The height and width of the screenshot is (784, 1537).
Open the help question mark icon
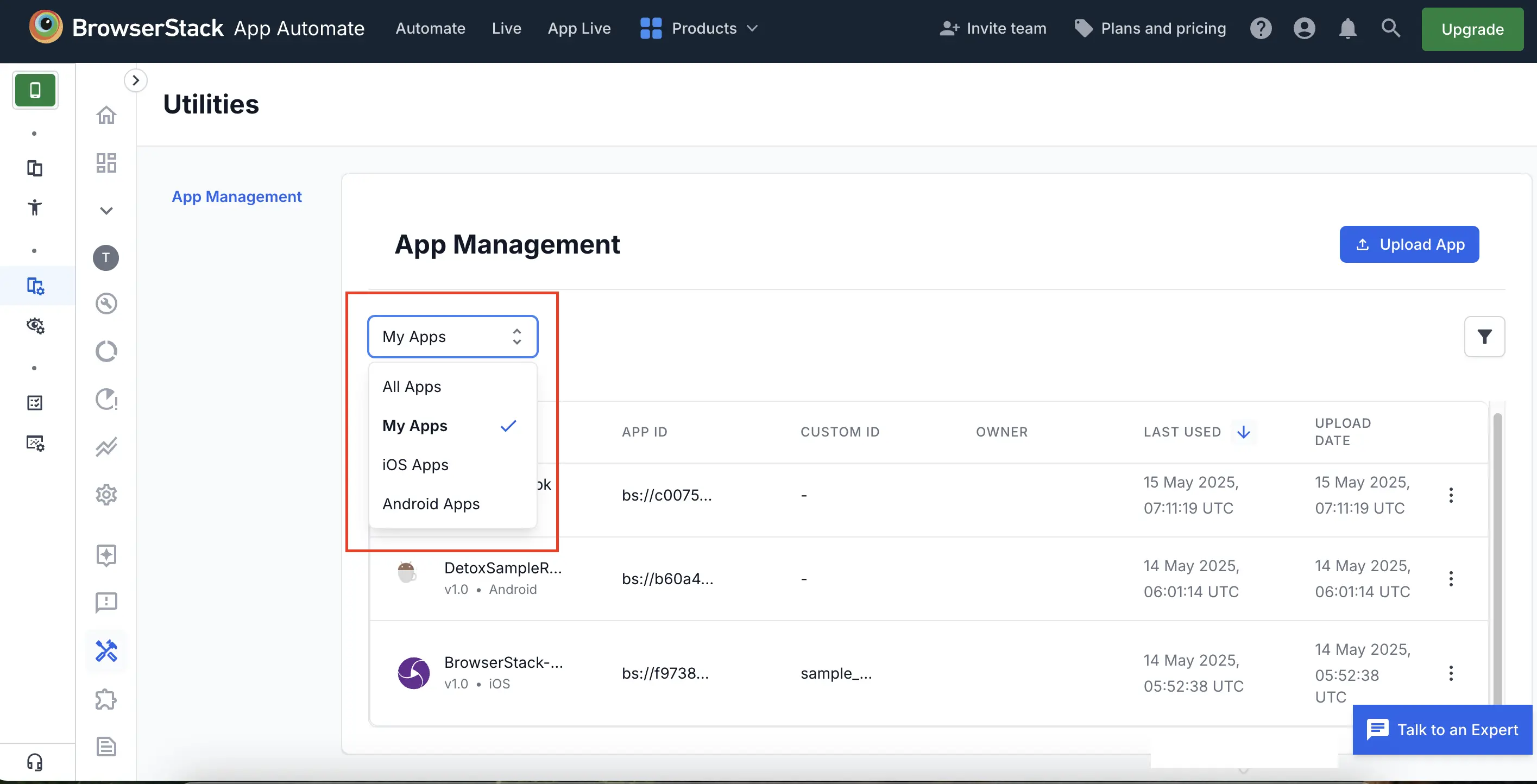pyautogui.click(x=1260, y=28)
